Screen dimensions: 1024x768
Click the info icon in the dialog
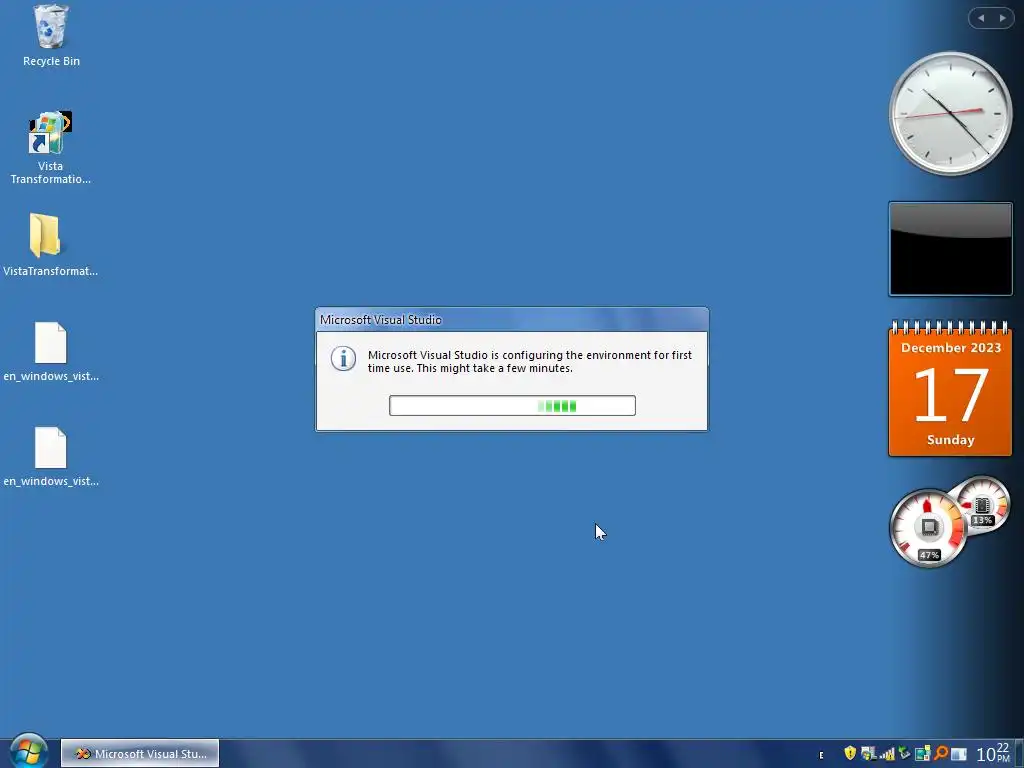(x=344, y=359)
